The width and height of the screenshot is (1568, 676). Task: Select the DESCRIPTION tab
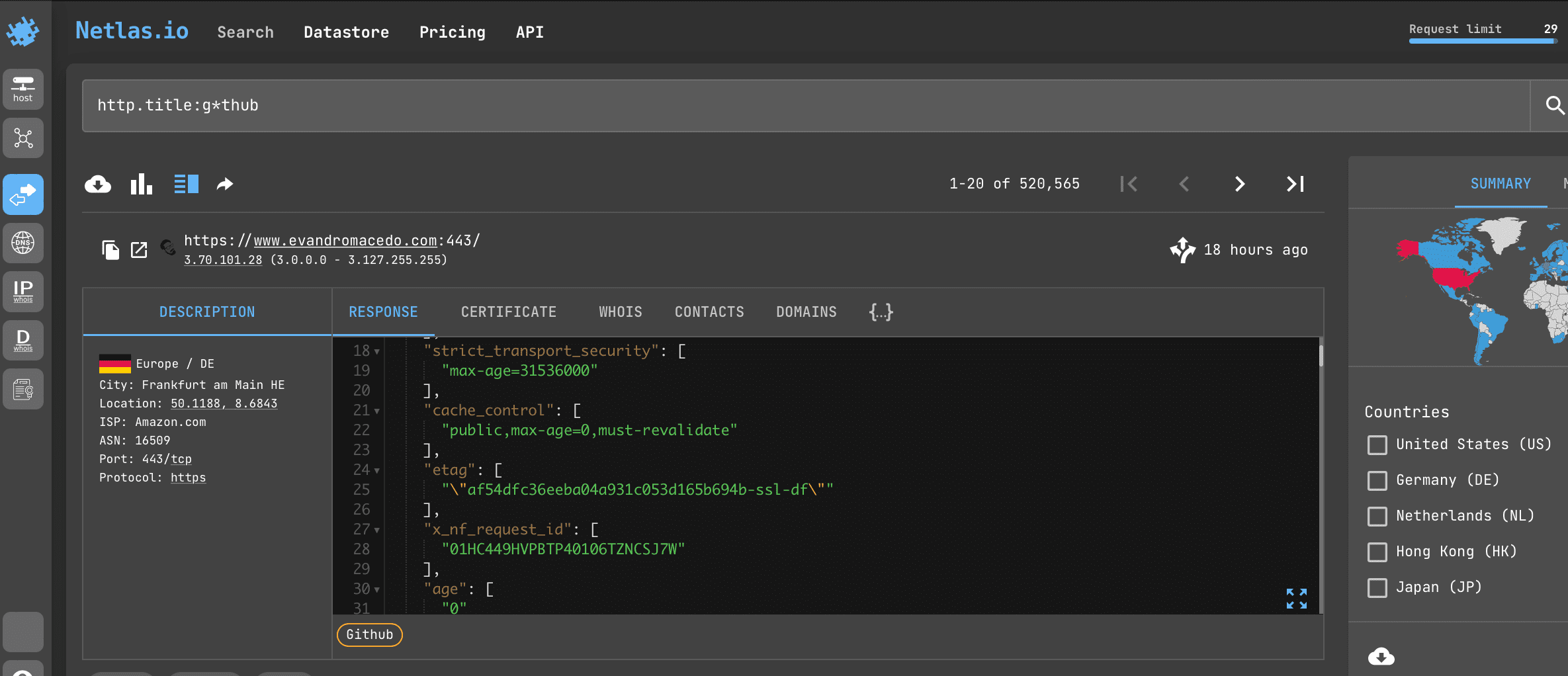[207, 312]
